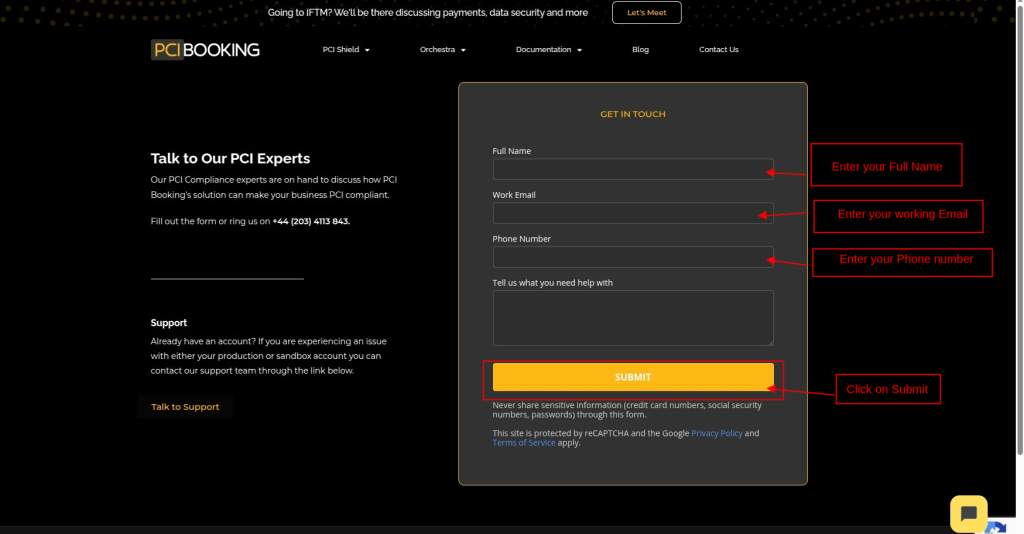Image resolution: width=1024 pixels, height=534 pixels.
Task: Open the Orchestra dropdown menu
Action: 442,50
